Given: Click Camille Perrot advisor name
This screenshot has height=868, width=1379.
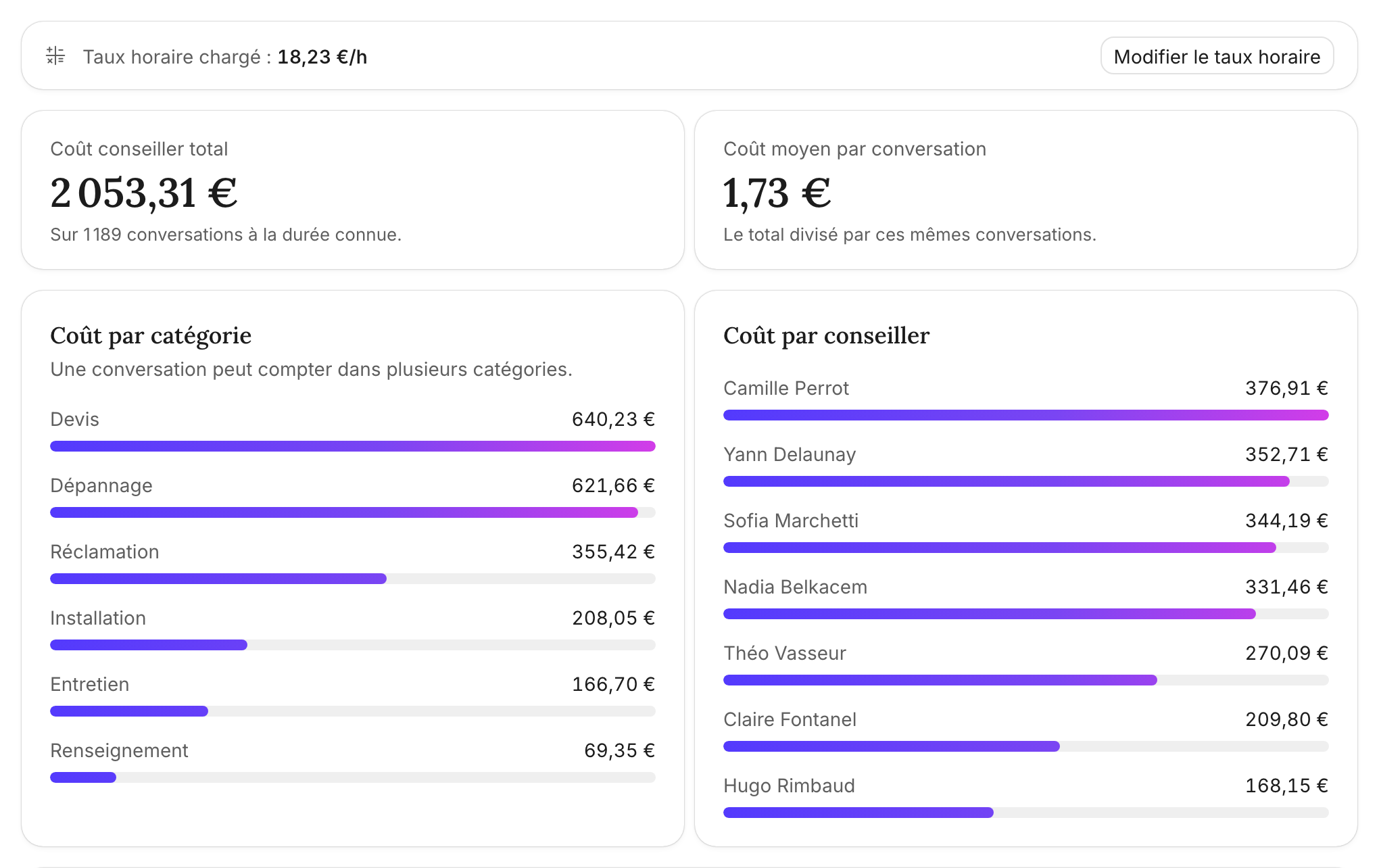Looking at the screenshot, I should tap(786, 388).
